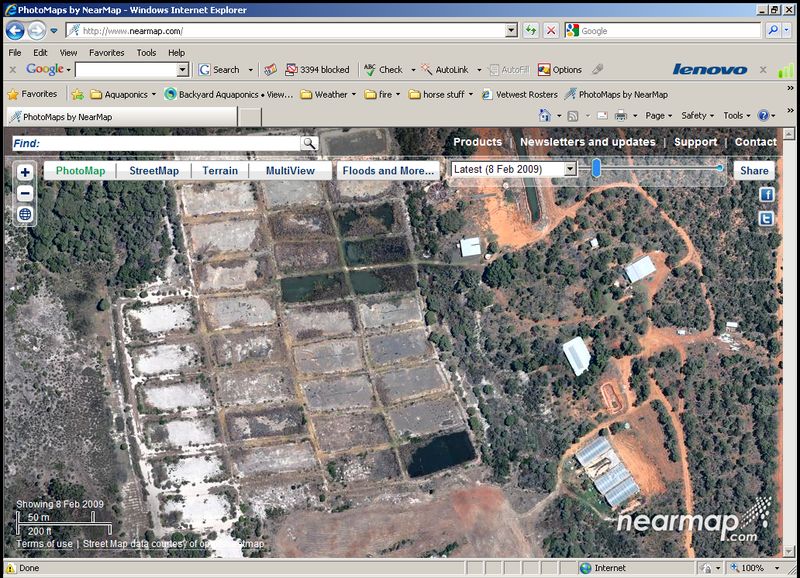Zoom out with the map minus button
This screenshot has width=800, height=578.
25,193
